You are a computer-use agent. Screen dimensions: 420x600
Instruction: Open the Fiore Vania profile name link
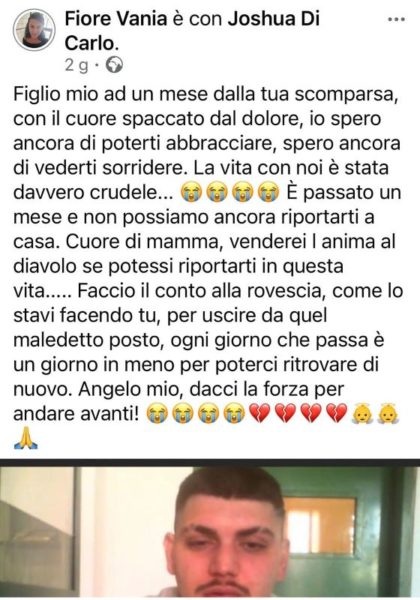(x=116, y=19)
